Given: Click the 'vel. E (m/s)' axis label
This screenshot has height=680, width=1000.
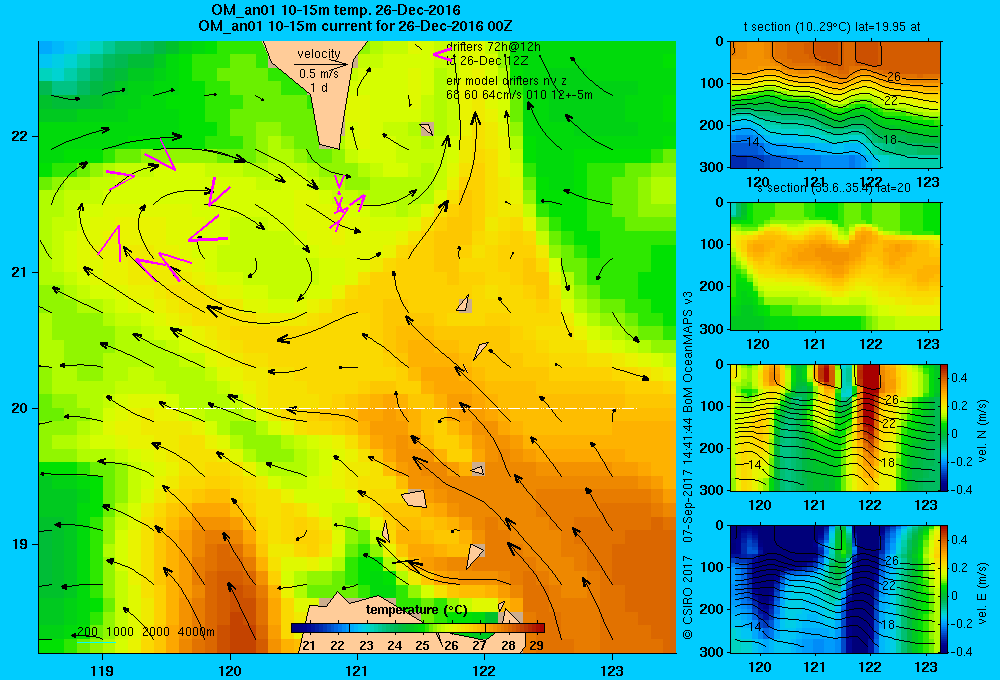Looking at the screenshot, I should [983, 593].
